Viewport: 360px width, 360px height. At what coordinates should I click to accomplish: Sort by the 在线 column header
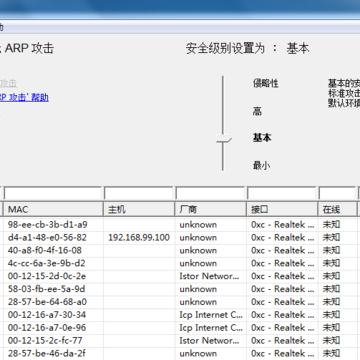[x=337, y=209]
